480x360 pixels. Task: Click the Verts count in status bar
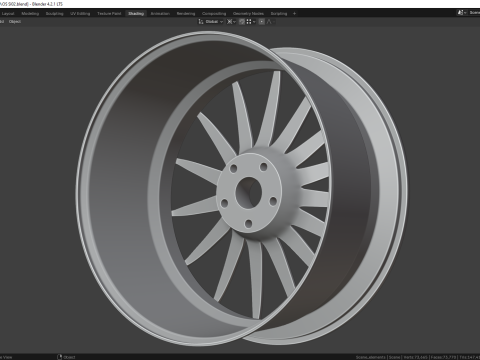point(415,357)
